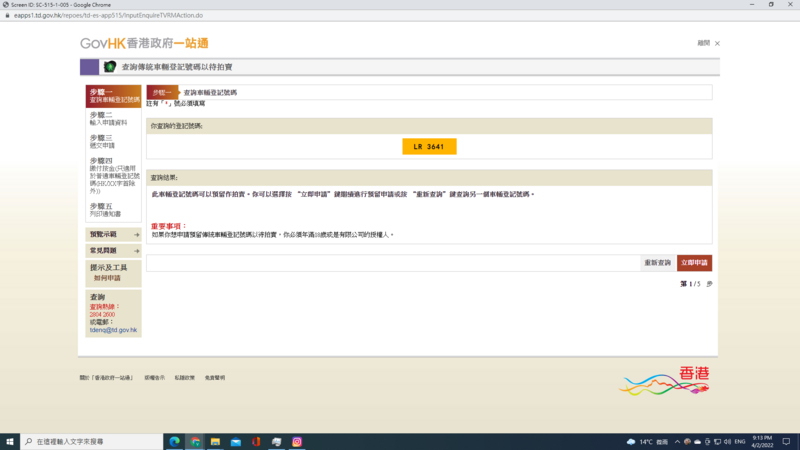Click the vehicle registration emblem beside page title

pos(110,67)
